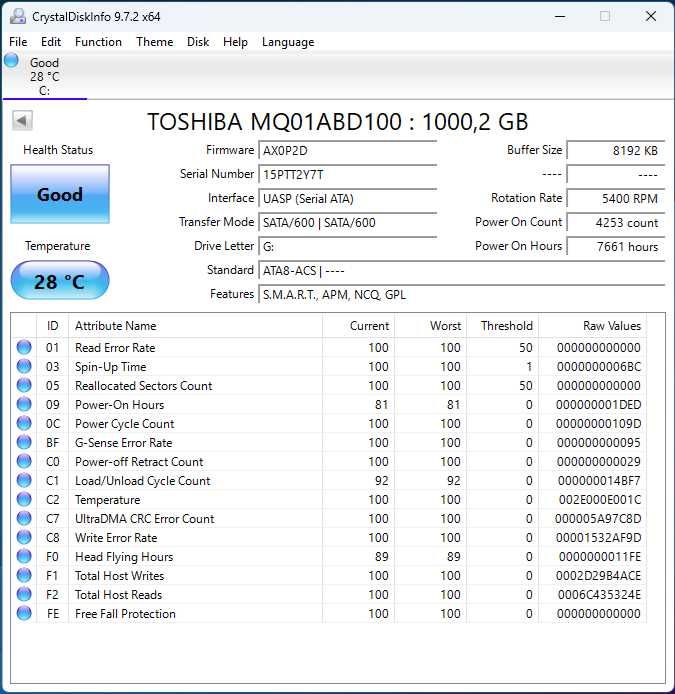This screenshot has height=694, width=675.
Task: Click status orb for Load/Unload Cycle Count
Action: [x=24, y=481]
